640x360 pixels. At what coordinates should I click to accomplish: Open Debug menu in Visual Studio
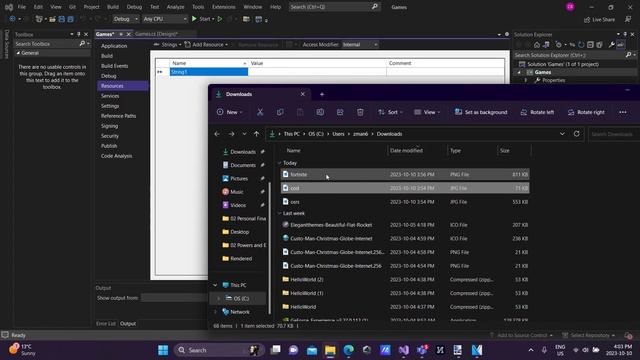click(134, 7)
